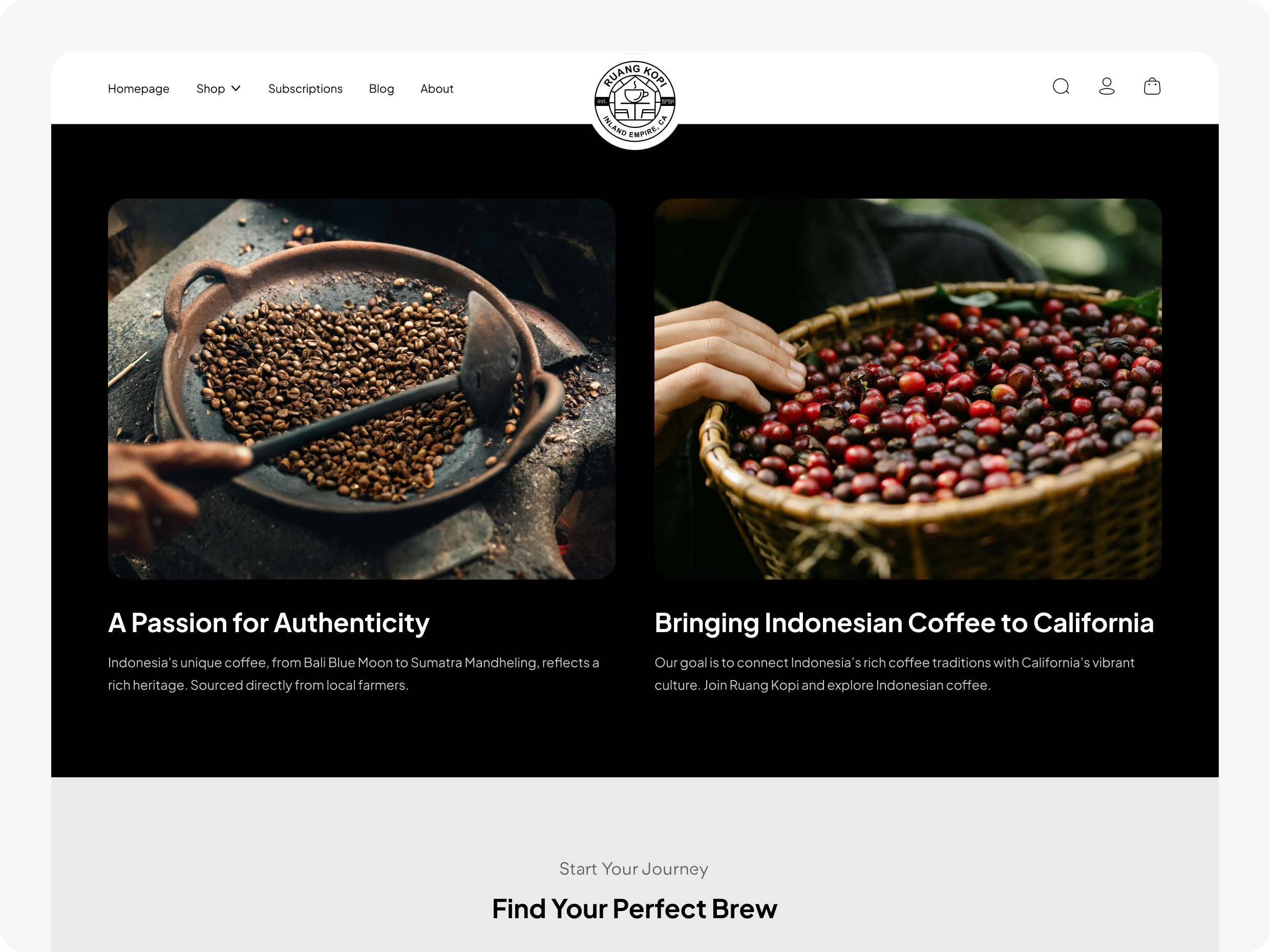Click 'Inland Empire, CA' text on logo

coord(636,128)
